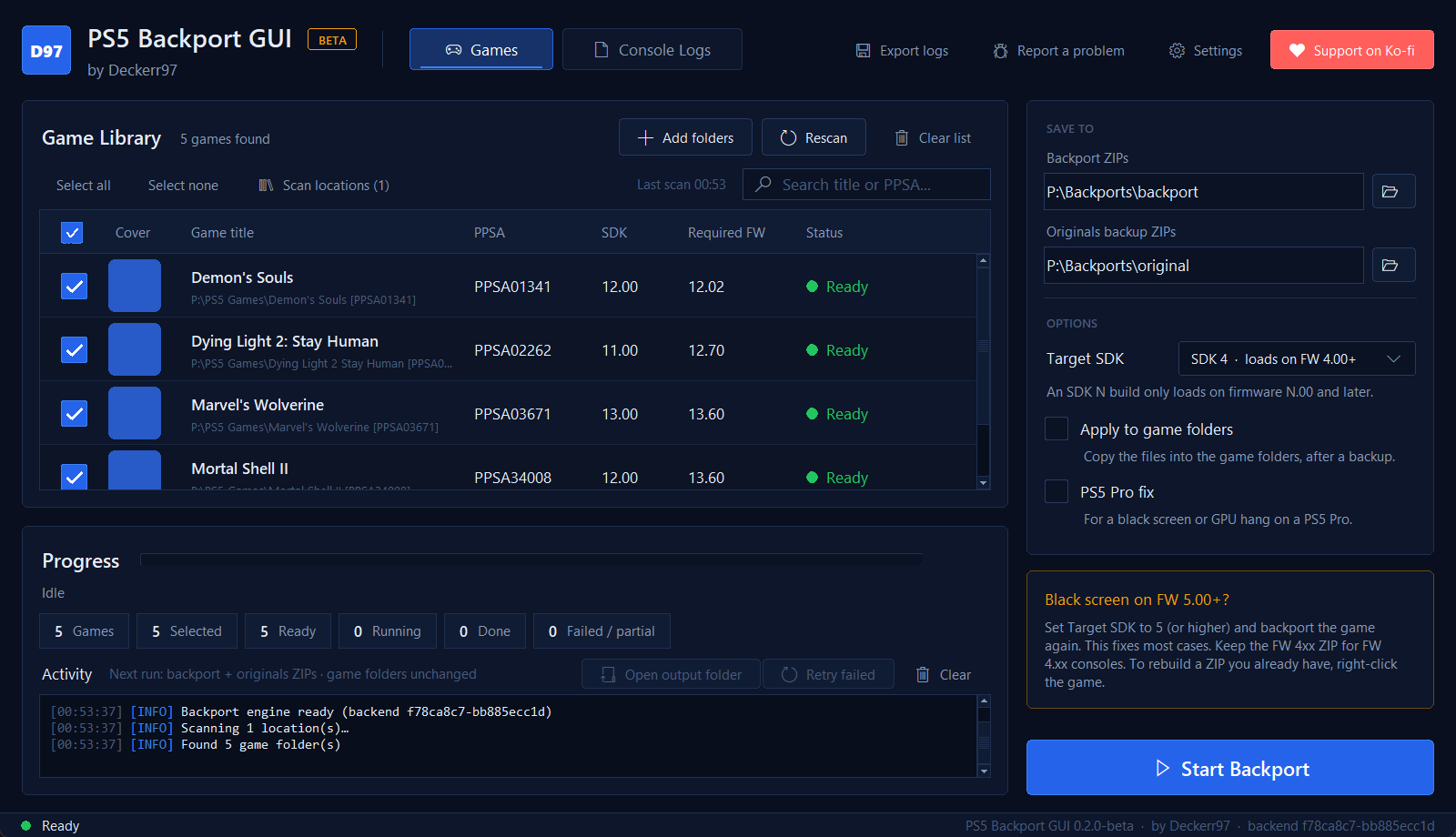Click Select all link
The width and height of the screenshot is (1456, 837).
coord(84,186)
